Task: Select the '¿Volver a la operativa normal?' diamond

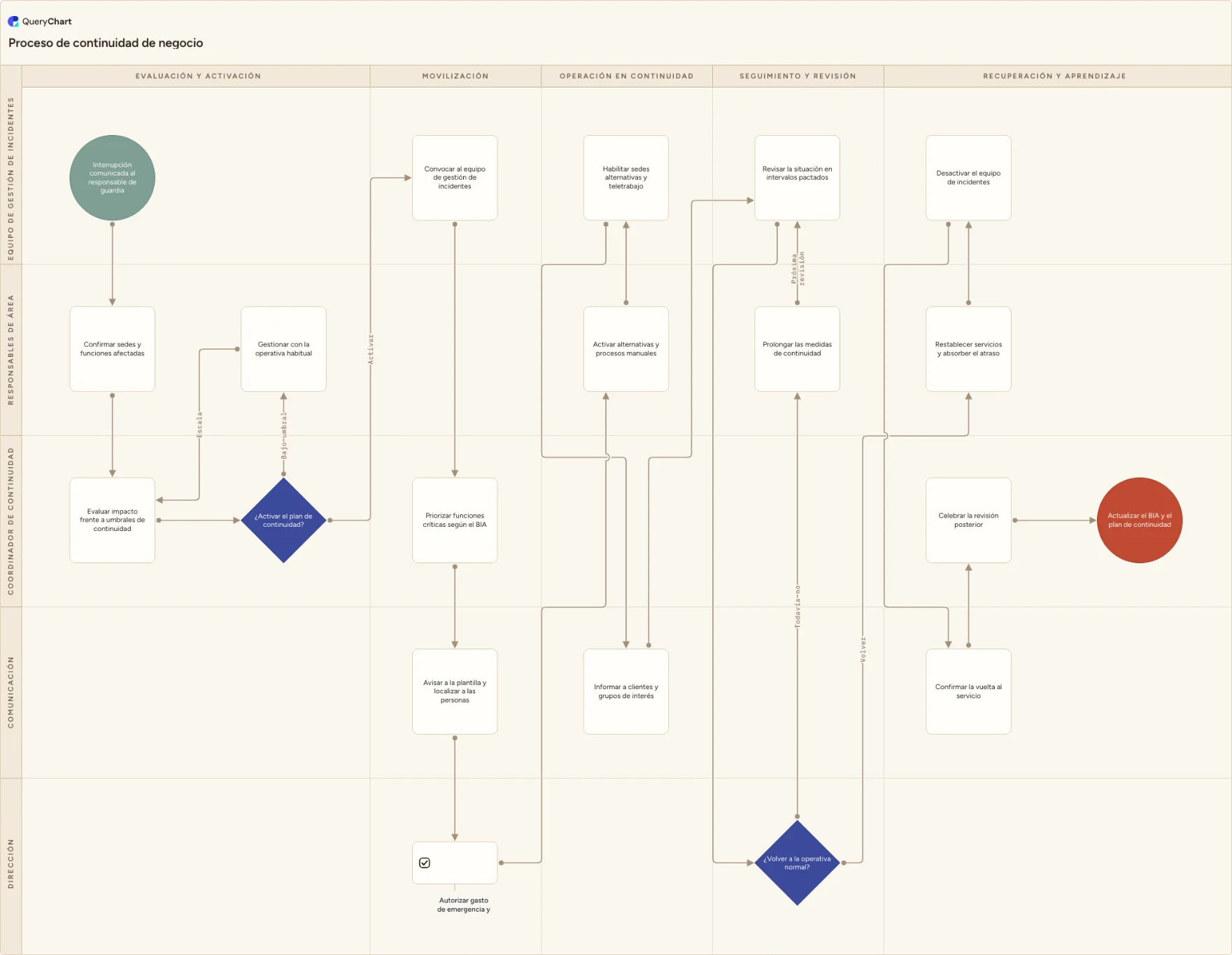Action: point(797,863)
